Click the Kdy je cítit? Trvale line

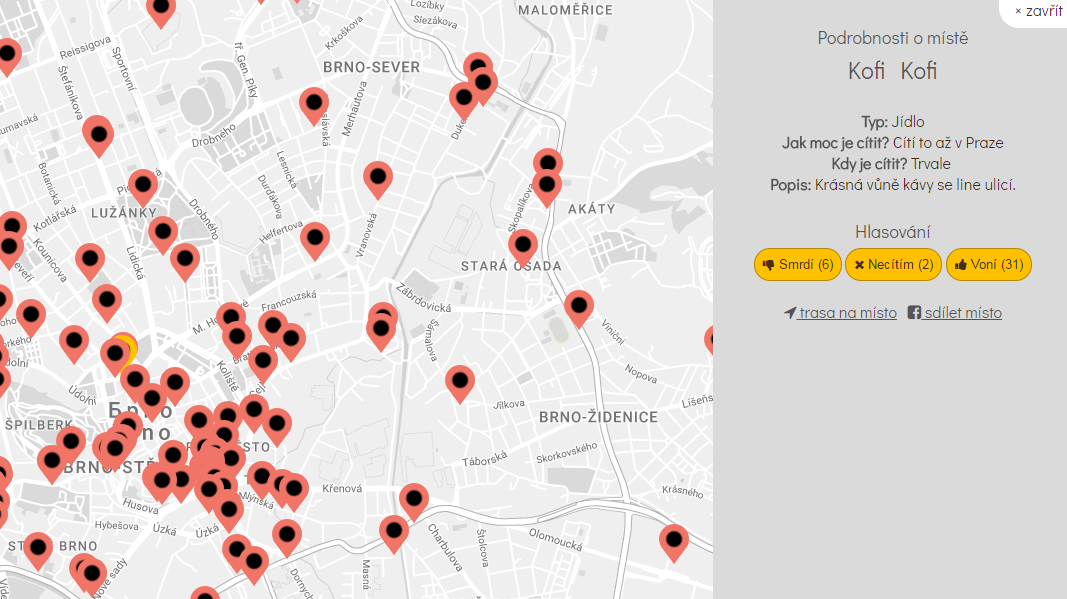pyautogui.click(x=891, y=164)
